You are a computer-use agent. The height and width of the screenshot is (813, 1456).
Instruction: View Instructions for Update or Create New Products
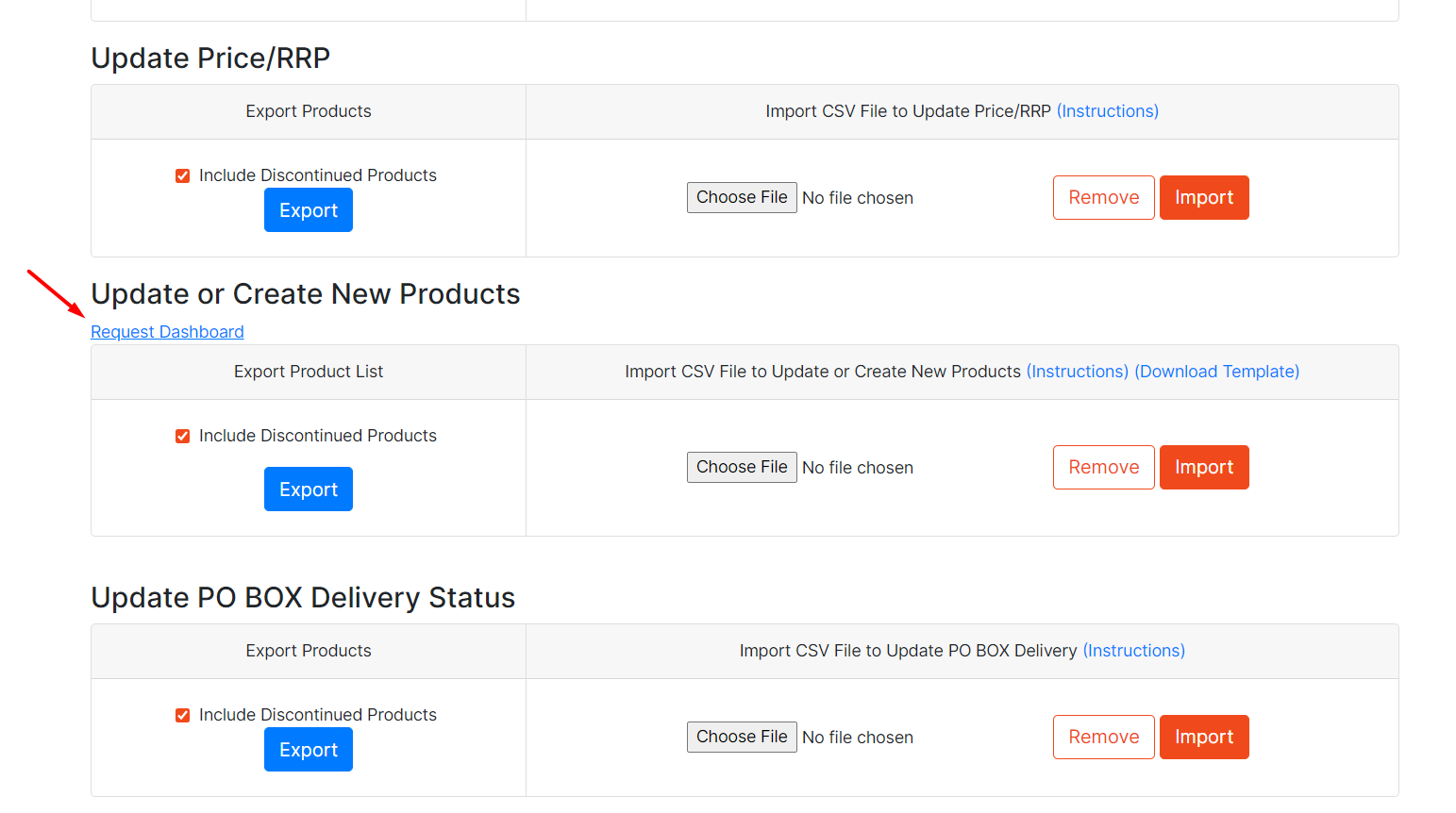pos(1077,372)
